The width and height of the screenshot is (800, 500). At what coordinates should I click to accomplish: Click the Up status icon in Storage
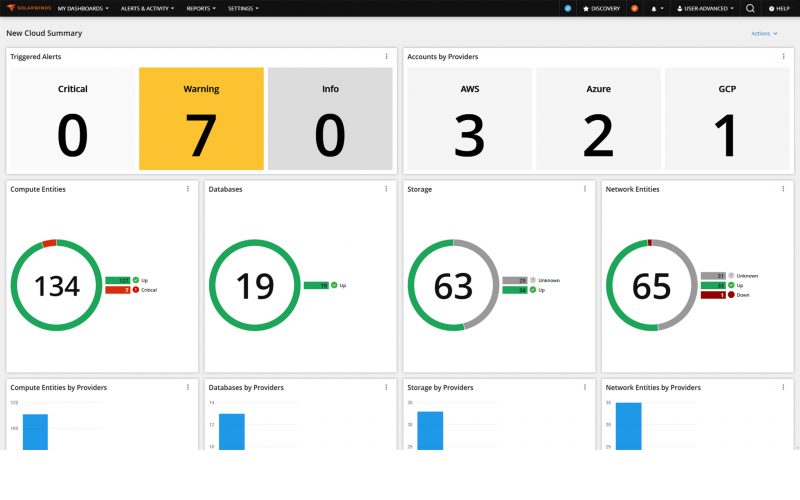pos(533,290)
